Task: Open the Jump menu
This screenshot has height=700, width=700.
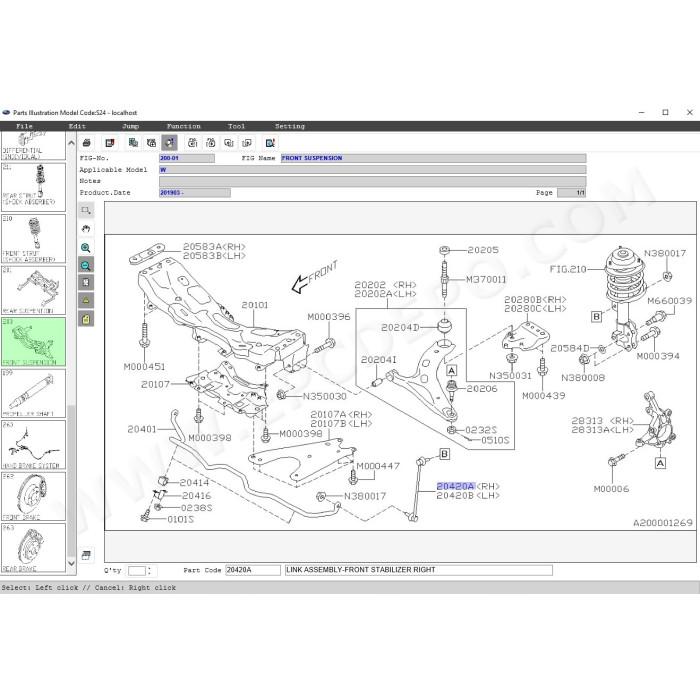Action: tap(130, 126)
